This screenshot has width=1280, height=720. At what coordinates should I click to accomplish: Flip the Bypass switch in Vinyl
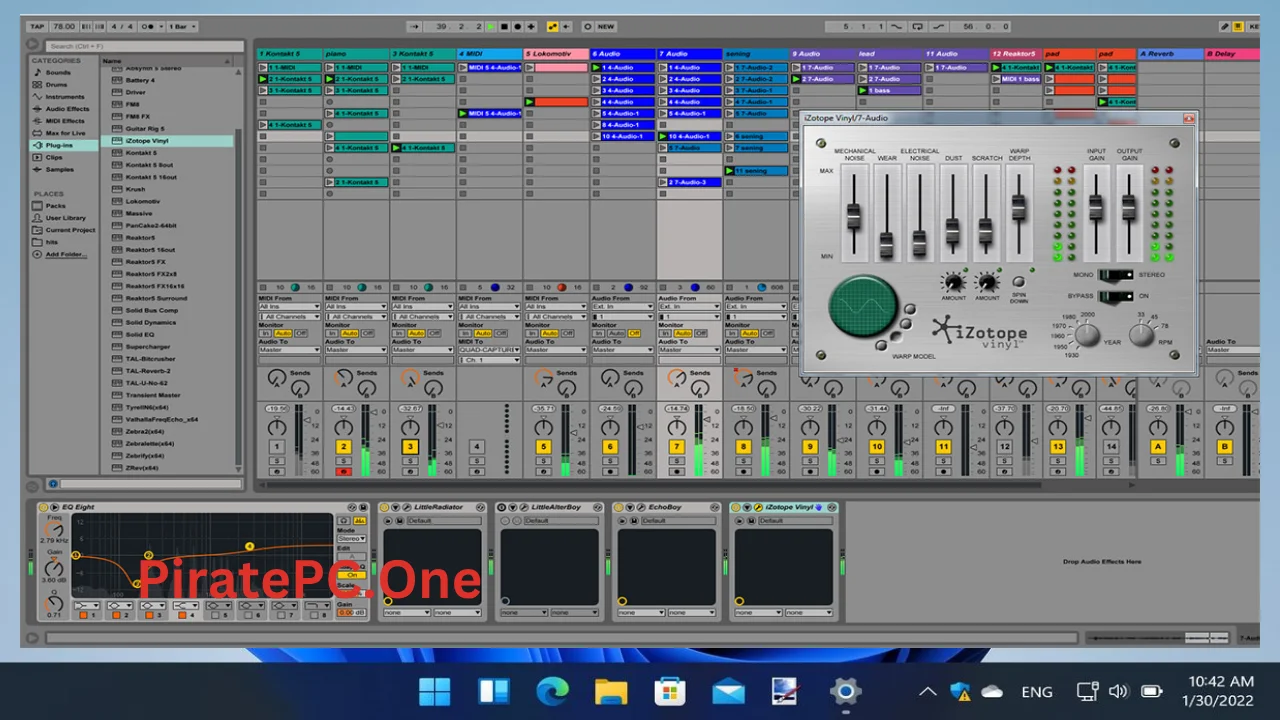tap(1115, 296)
